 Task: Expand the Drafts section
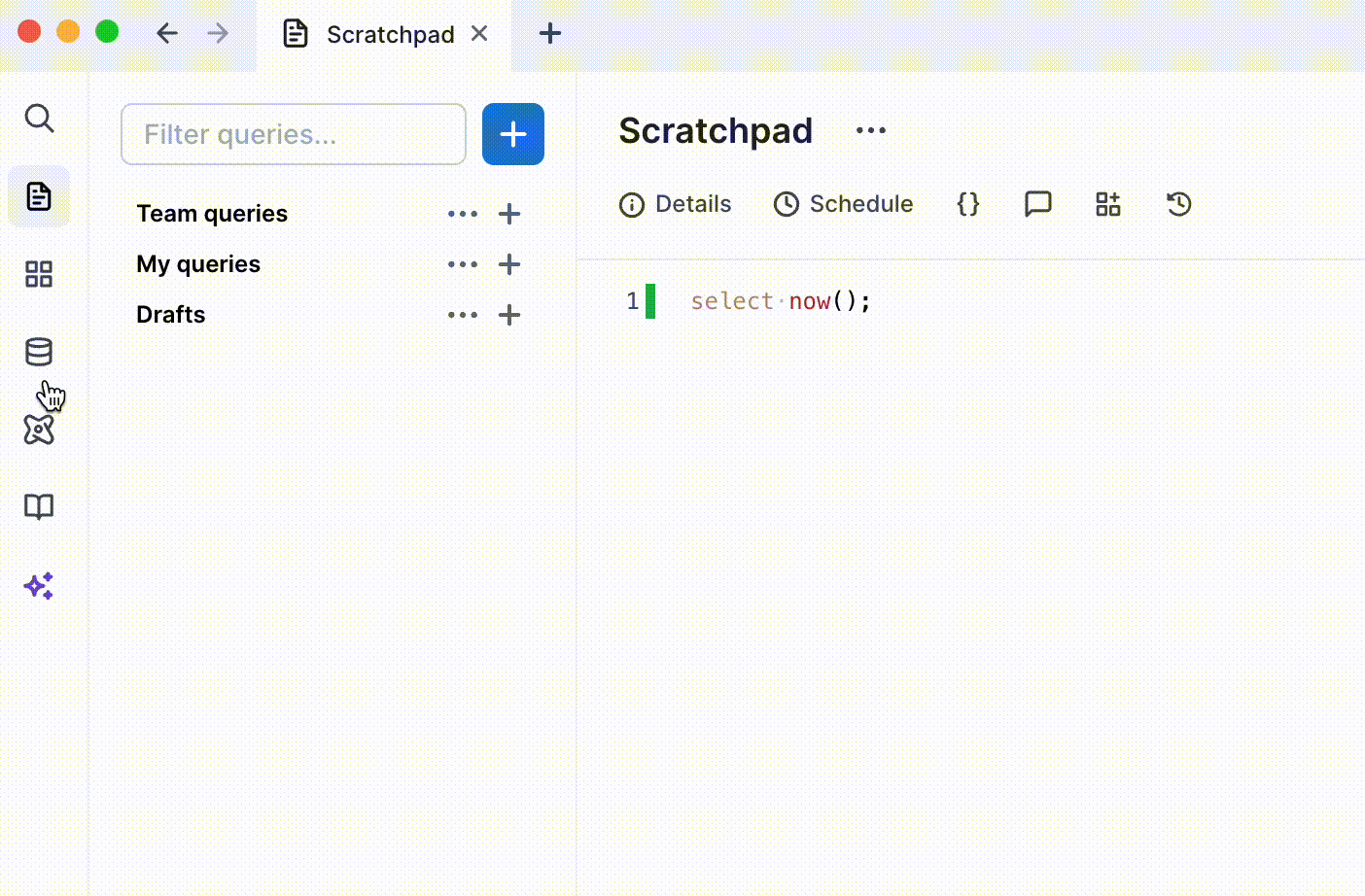coord(171,315)
